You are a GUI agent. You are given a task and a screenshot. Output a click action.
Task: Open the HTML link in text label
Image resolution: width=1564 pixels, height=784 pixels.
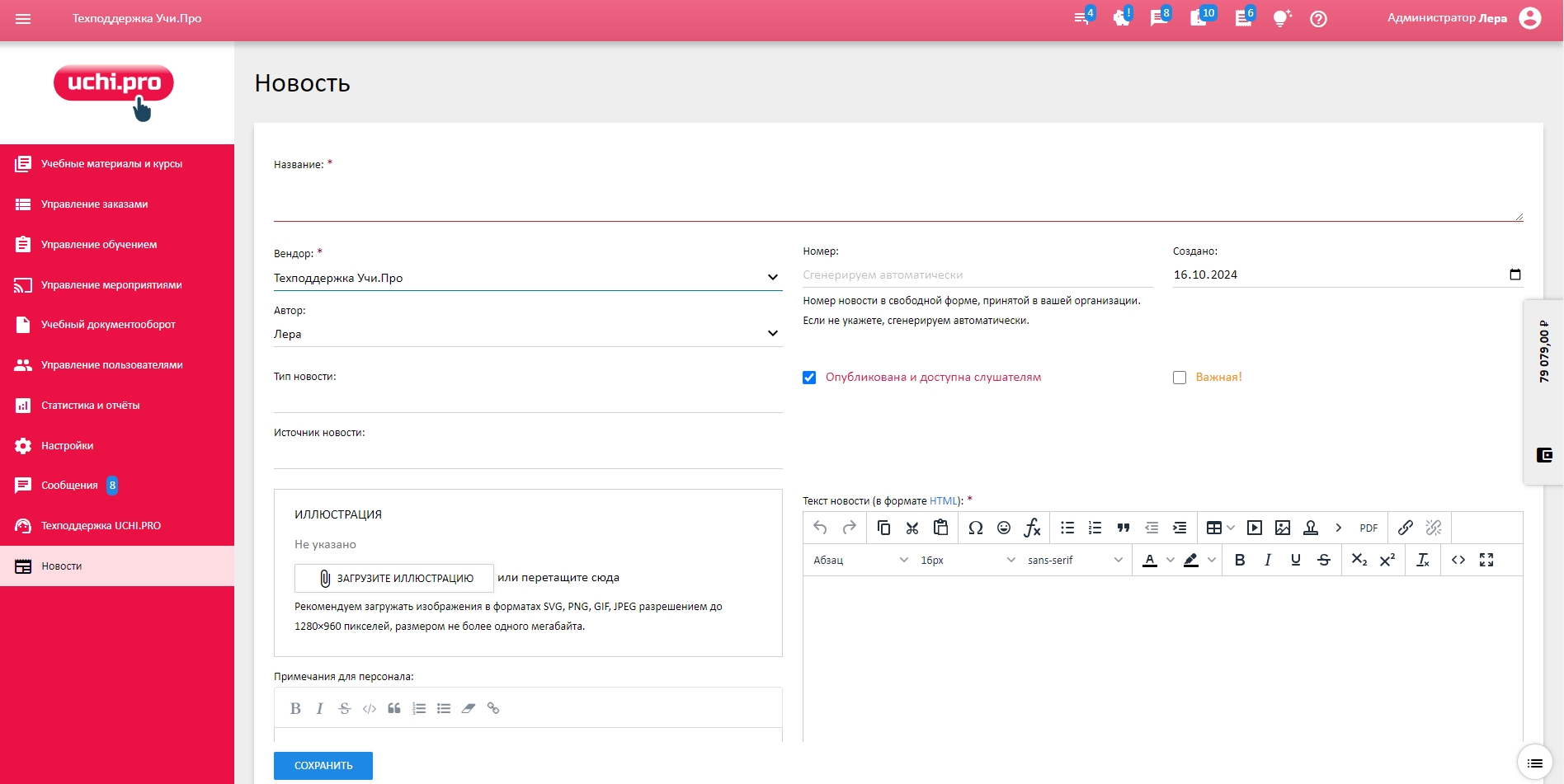pyautogui.click(x=944, y=500)
